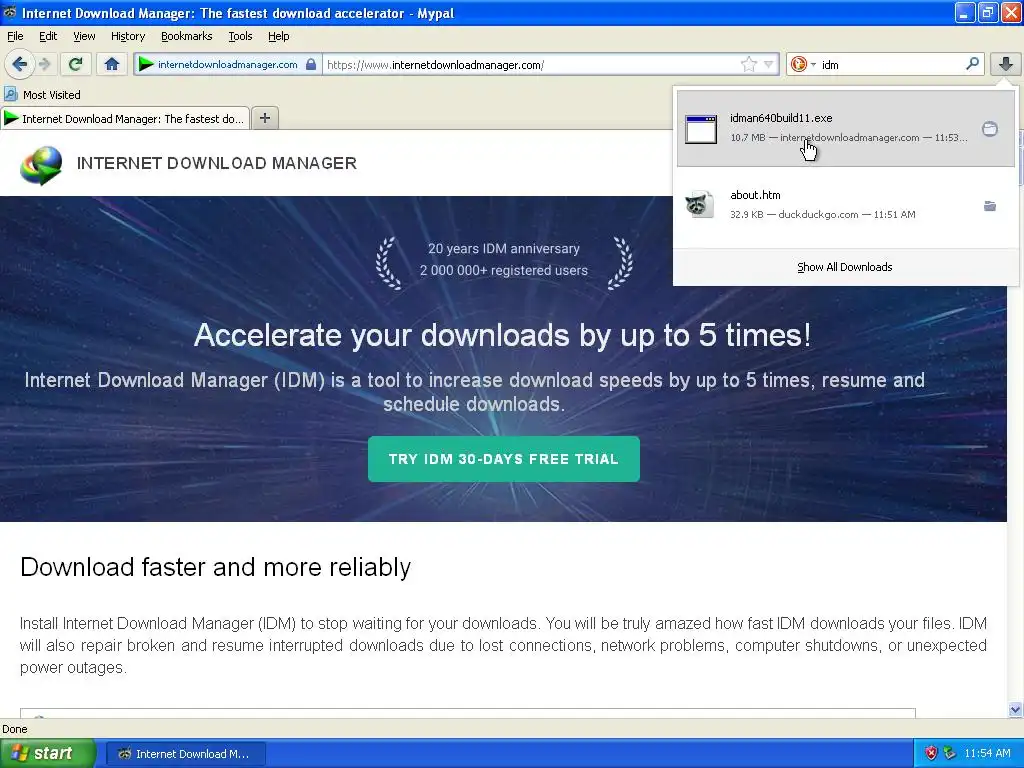Click idman640build11.exe file icon
The width and height of the screenshot is (1024, 768).
(701, 129)
